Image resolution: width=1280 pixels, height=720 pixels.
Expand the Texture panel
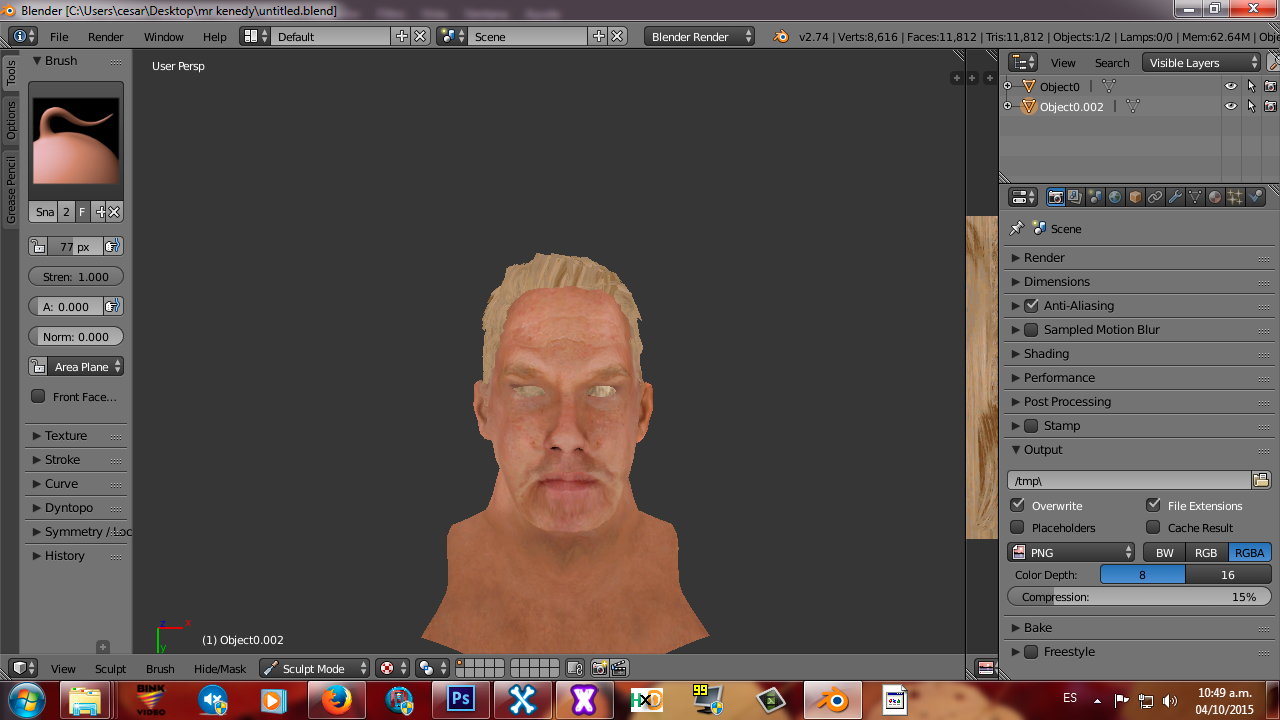66,436
